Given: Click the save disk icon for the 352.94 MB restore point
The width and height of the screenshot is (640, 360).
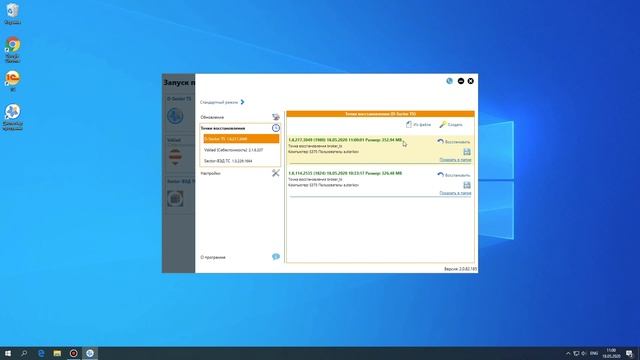Looking at the screenshot, I should [x=467, y=152].
